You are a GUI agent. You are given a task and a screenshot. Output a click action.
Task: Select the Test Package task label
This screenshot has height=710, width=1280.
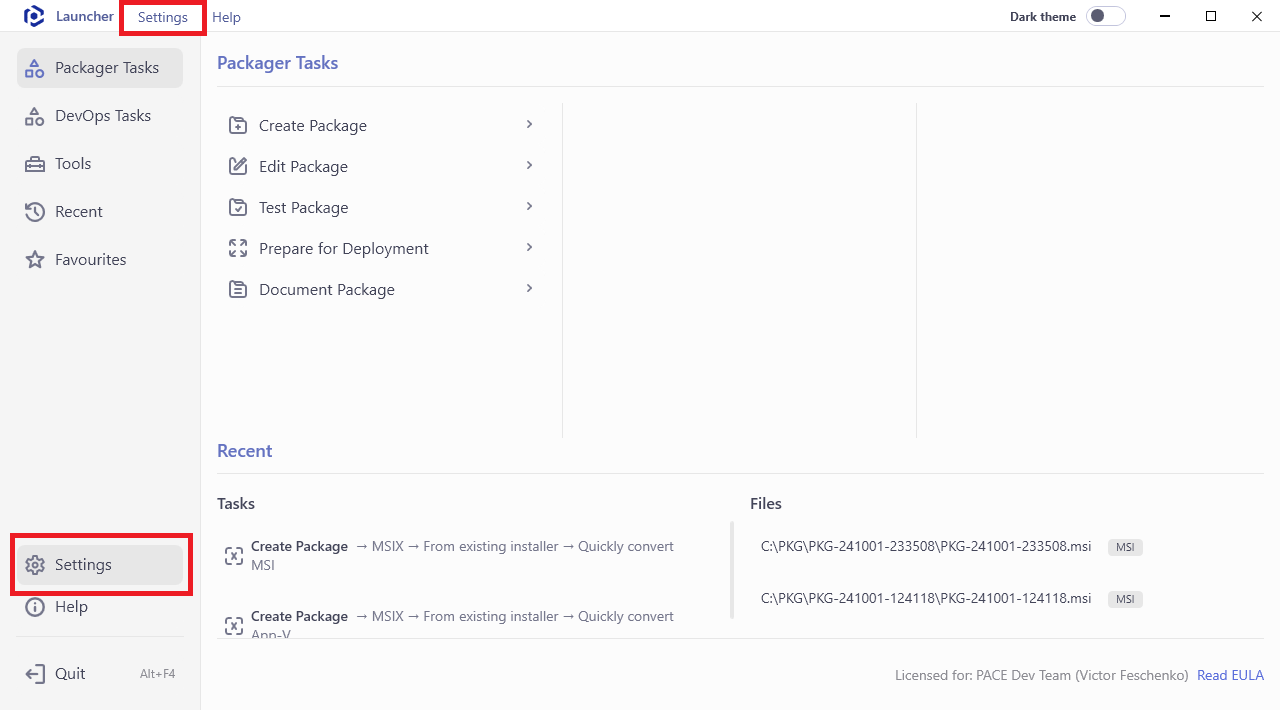(304, 208)
